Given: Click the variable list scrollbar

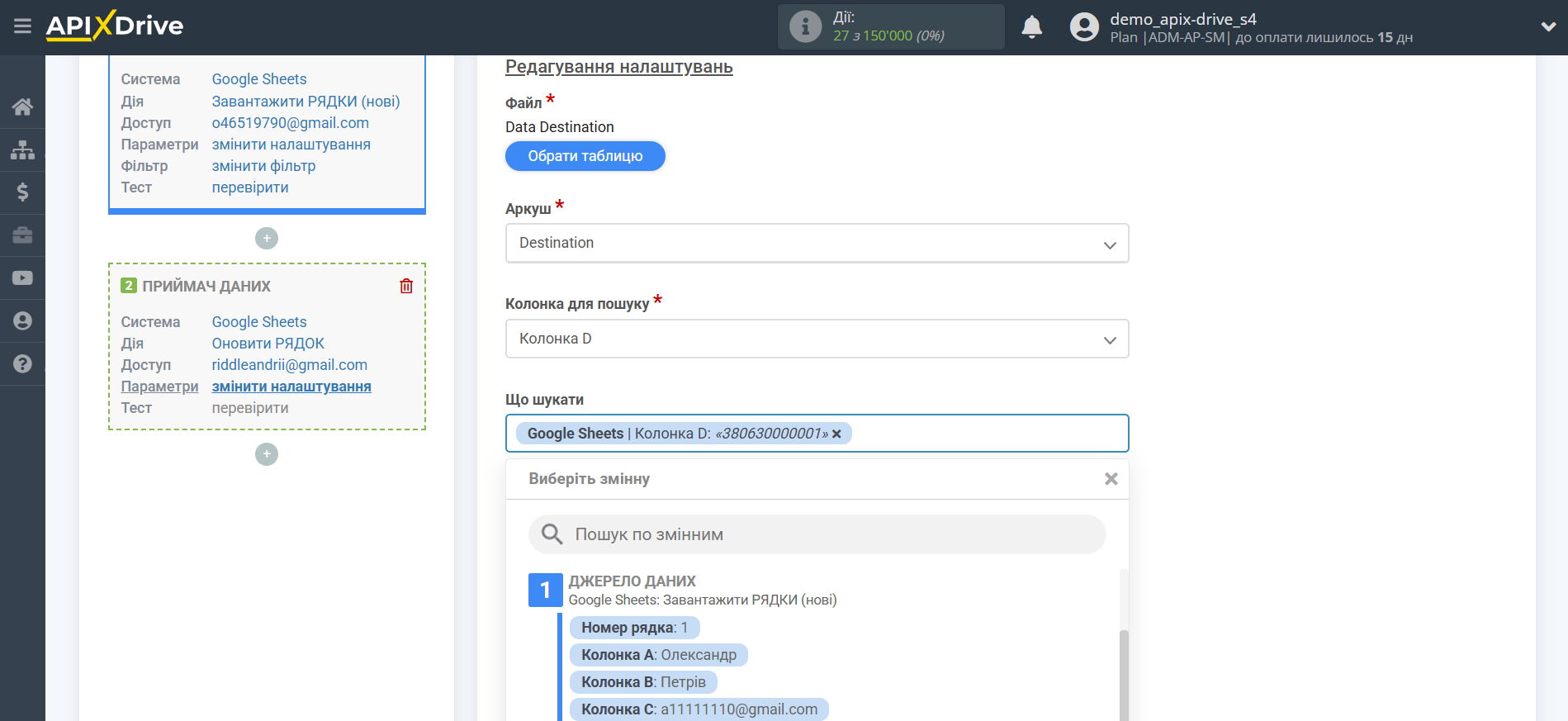Looking at the screenshot, I should pos(1124,675).
